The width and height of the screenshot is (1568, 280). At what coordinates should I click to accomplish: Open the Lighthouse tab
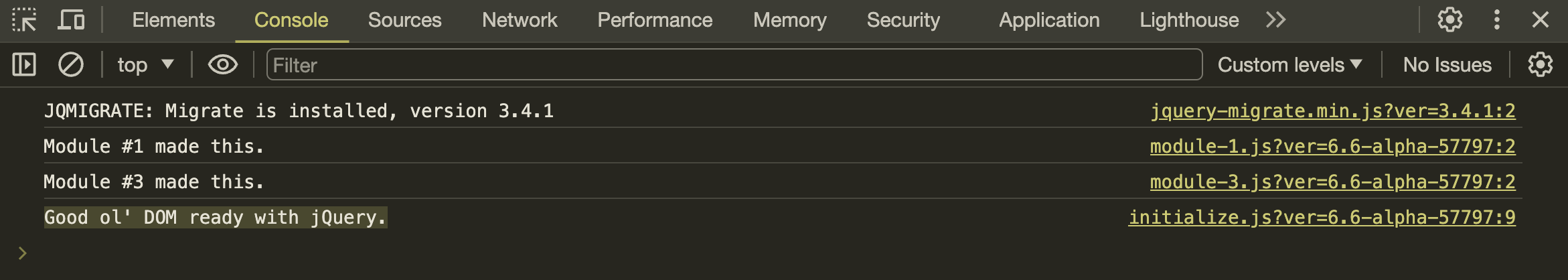point(1189,20)
